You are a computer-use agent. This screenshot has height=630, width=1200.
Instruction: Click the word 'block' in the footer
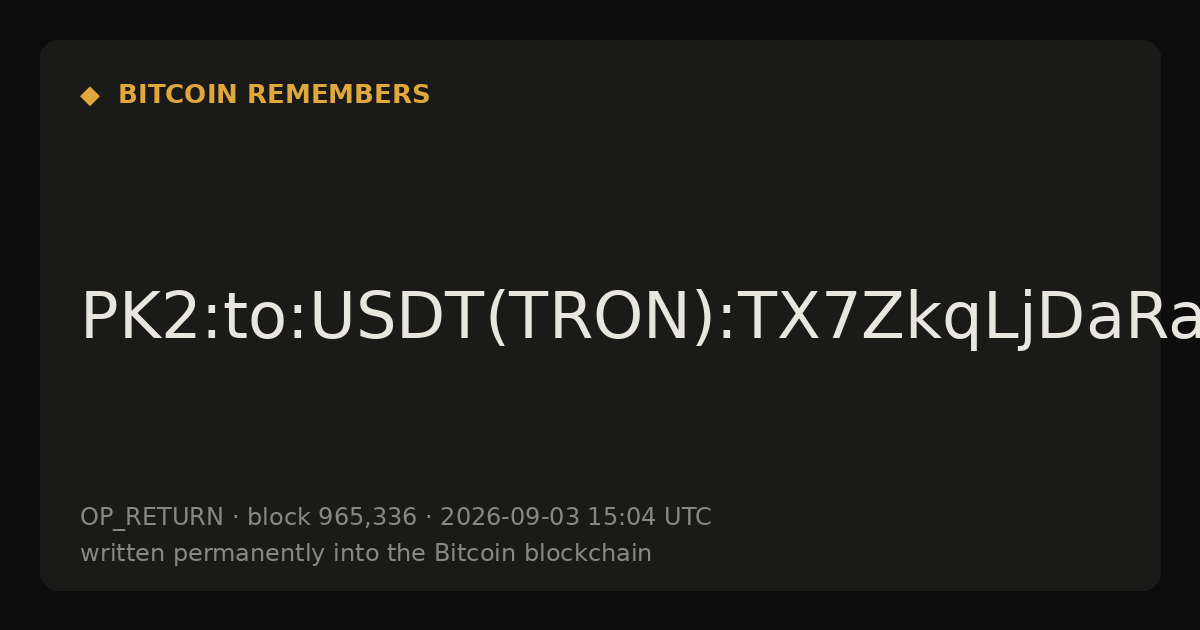[x=278, y=517]
